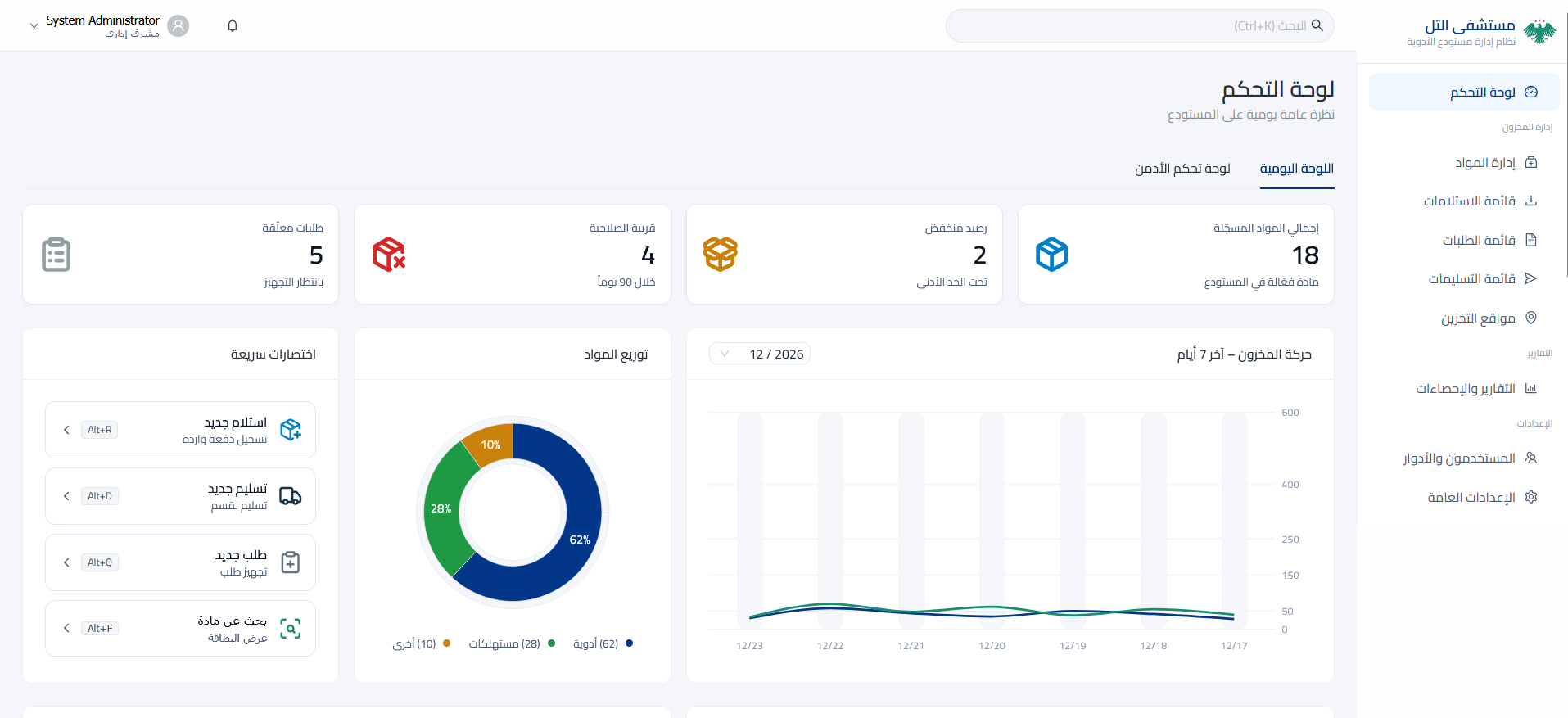Click the package-plus icon beside استلام جديد
1568x718 pixels.
pyautogui.click(x=291, y=430)
